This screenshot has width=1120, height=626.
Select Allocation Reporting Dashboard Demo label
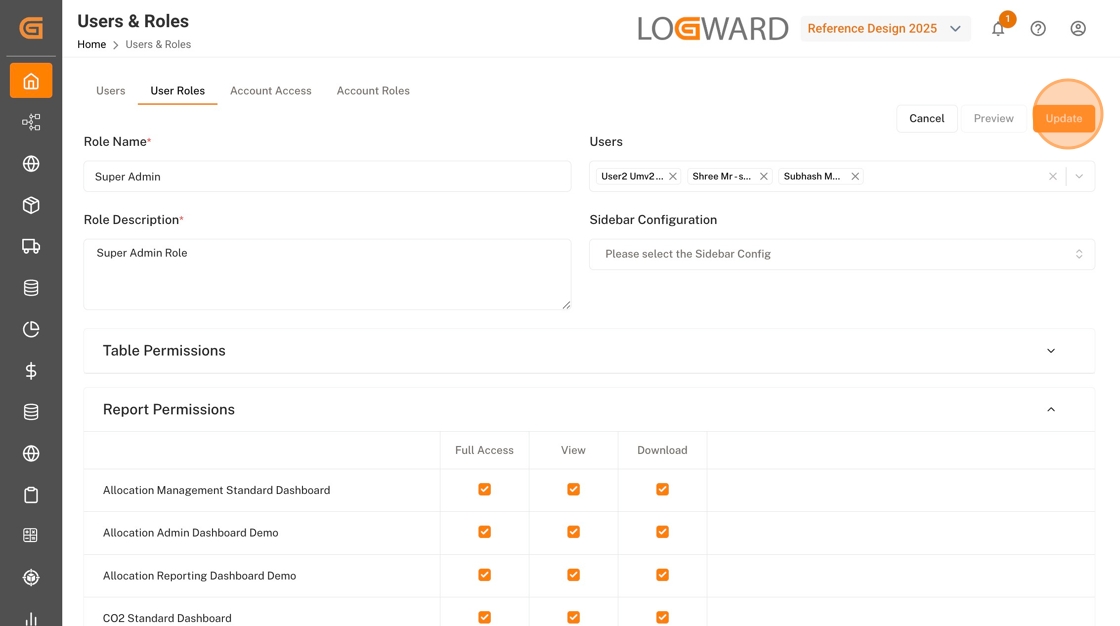199,576
